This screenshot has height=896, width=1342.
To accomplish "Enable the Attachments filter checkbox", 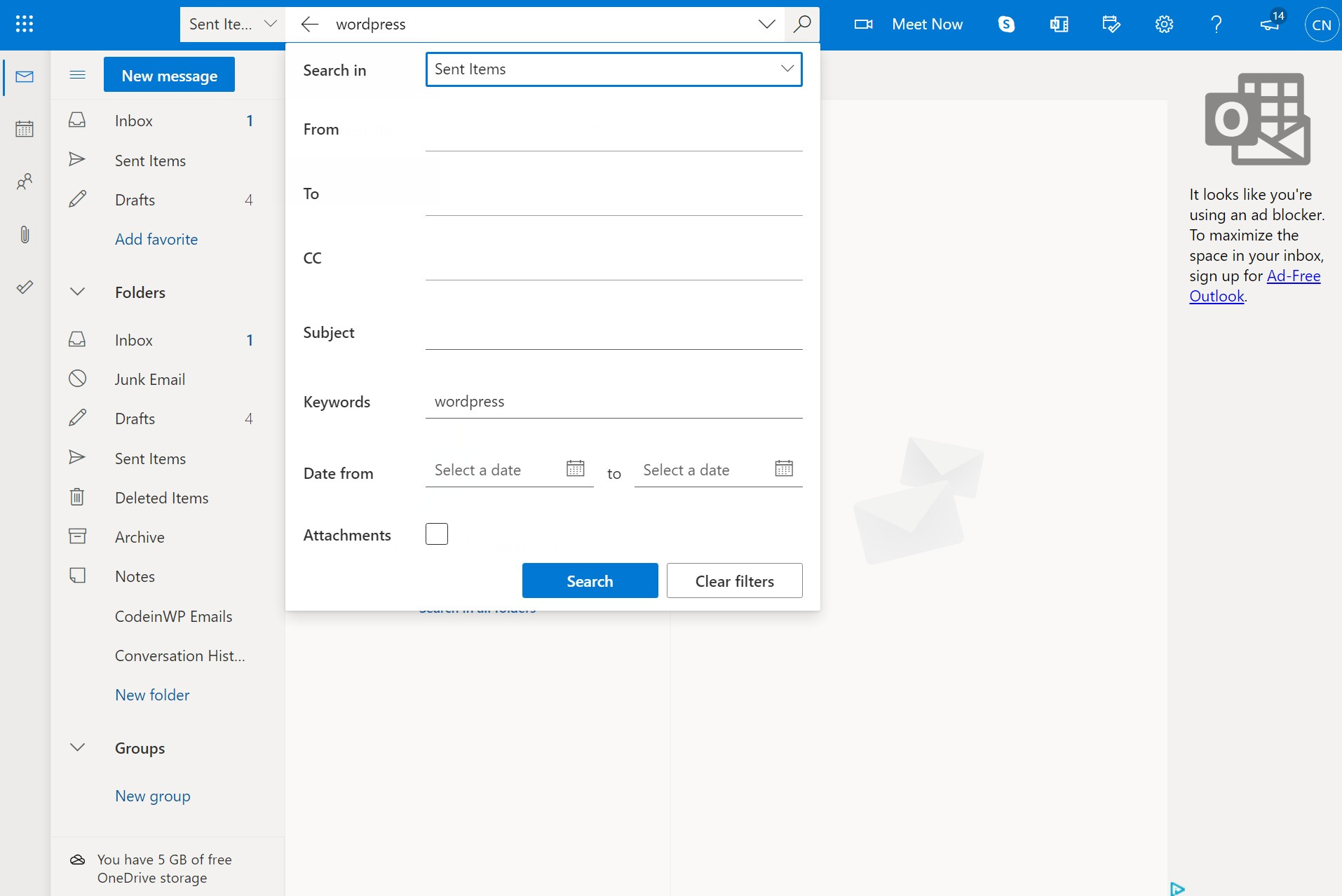I will (x=436, y=534).
